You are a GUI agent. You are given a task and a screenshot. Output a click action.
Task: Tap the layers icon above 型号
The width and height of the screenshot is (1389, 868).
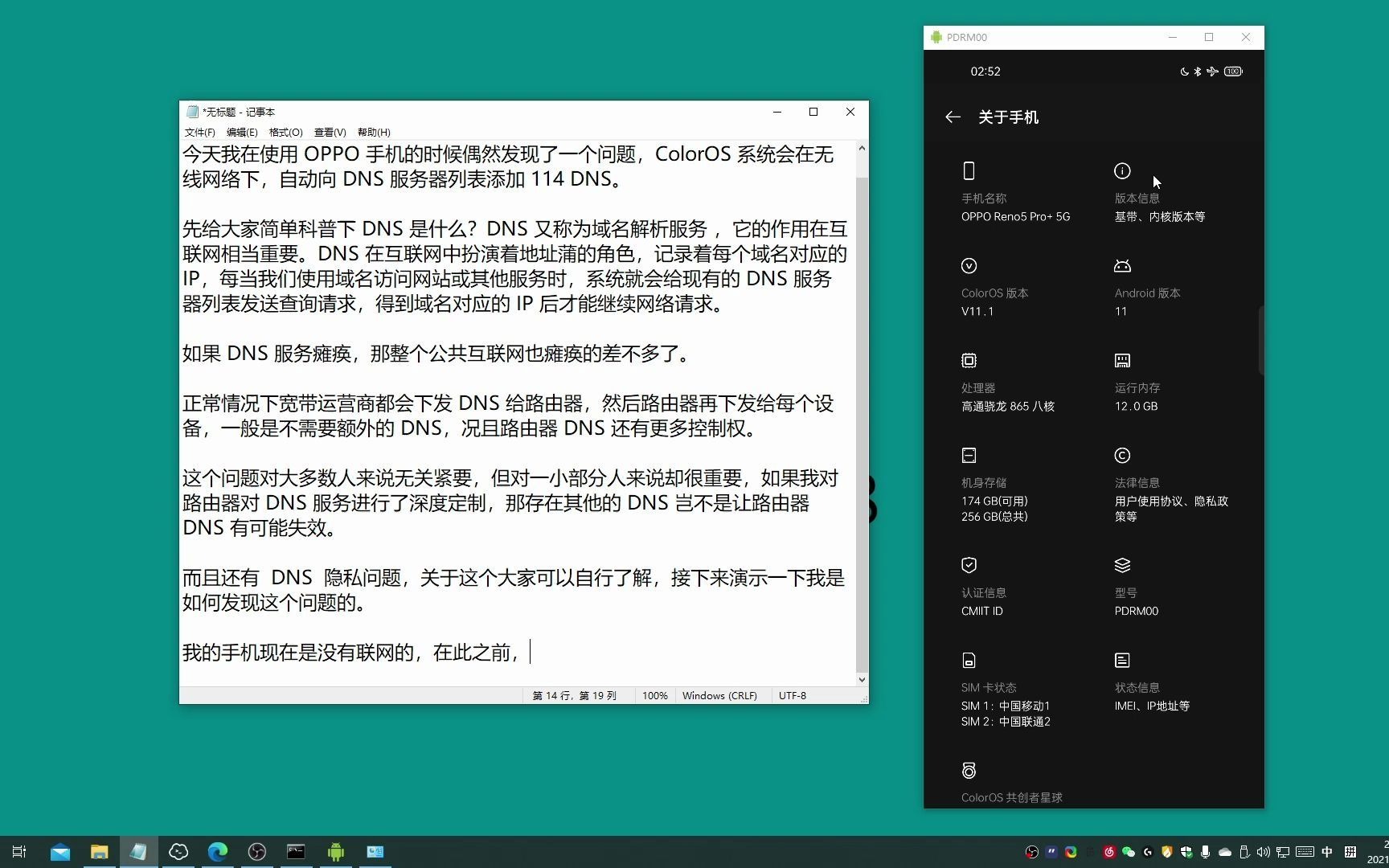(1122, 565)
